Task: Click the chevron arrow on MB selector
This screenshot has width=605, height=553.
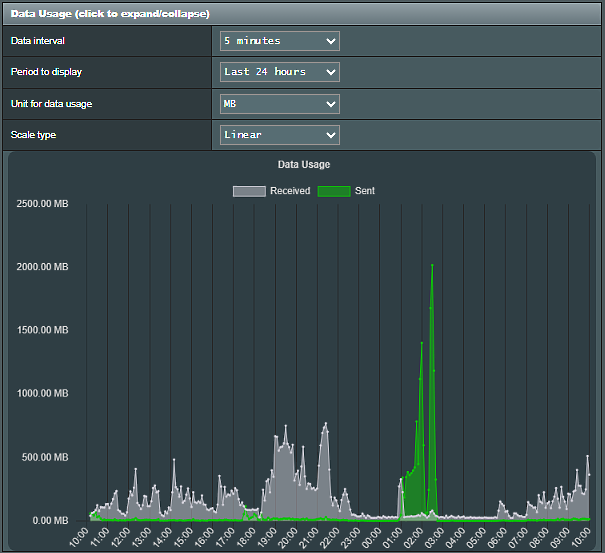Action: pyautogui.click(x=331, y=104)
